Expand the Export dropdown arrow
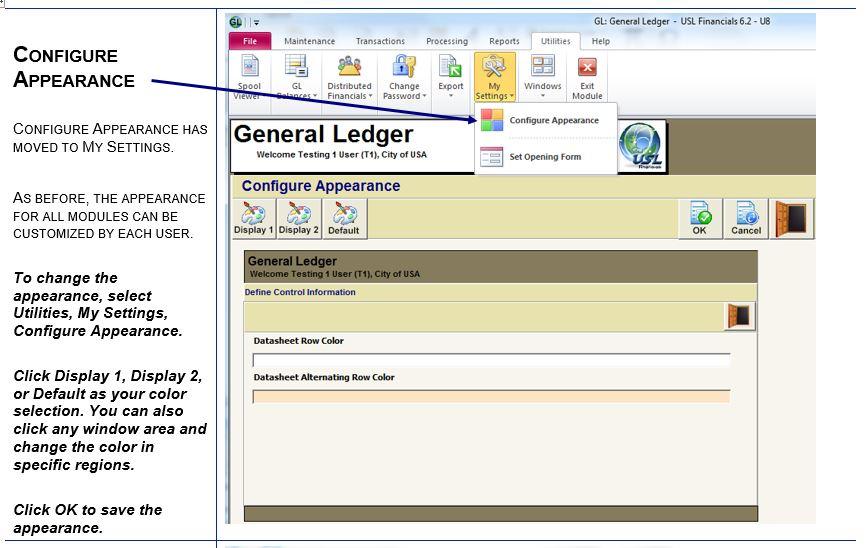Screen dimensions: 868x548 coord(451,96)
